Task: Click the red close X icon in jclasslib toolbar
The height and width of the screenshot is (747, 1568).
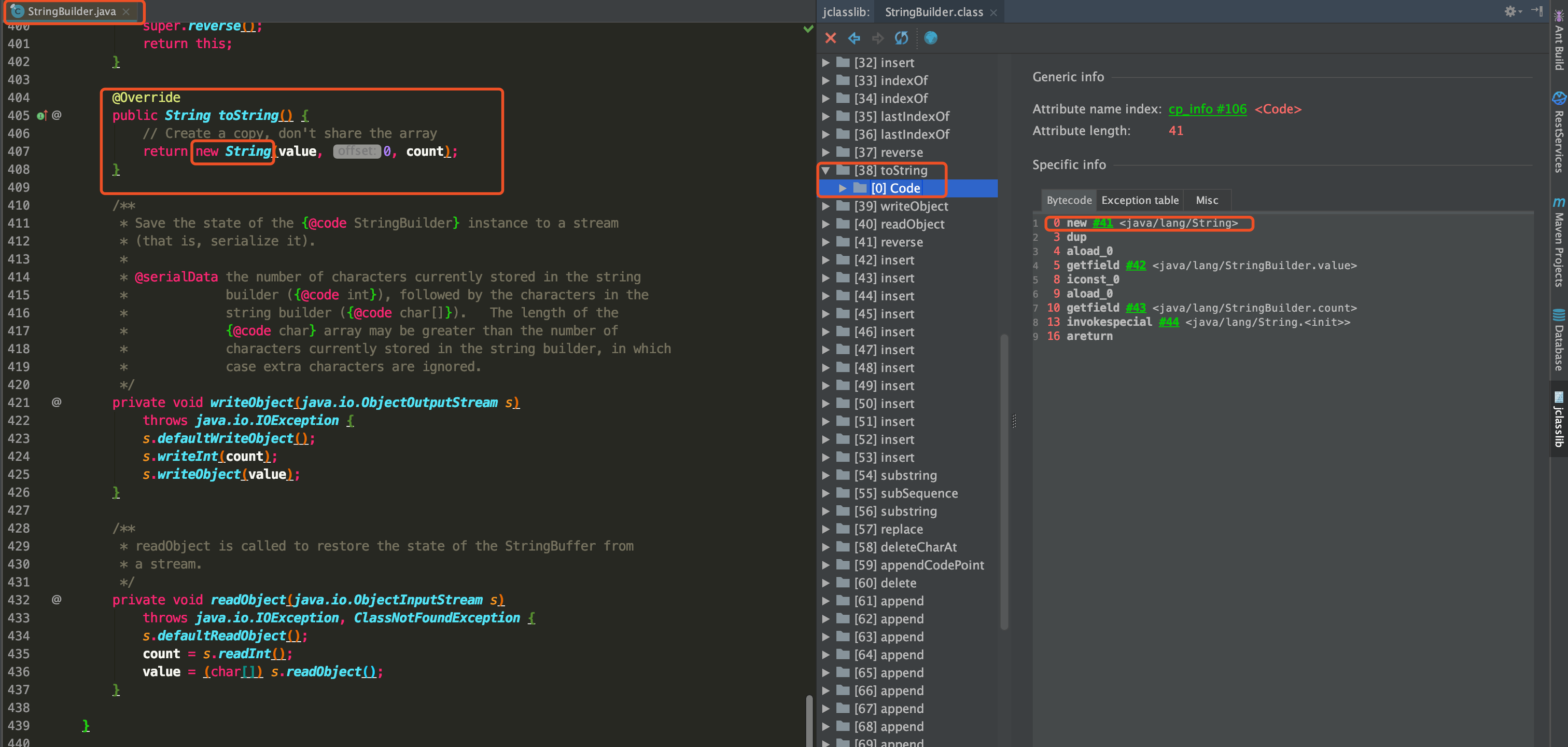Action: click(x=830, y=38)
